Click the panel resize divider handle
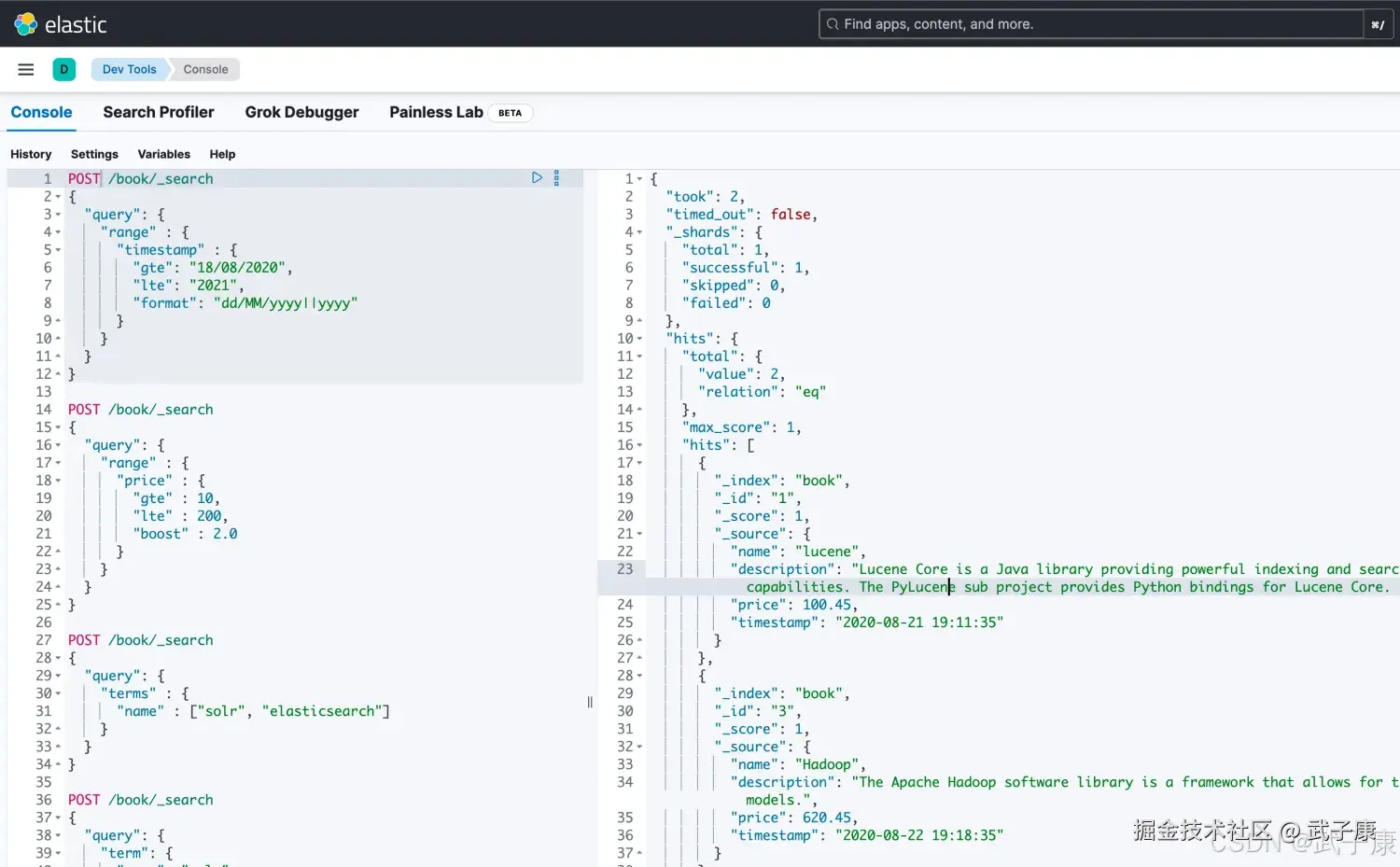 pos(590,702)
